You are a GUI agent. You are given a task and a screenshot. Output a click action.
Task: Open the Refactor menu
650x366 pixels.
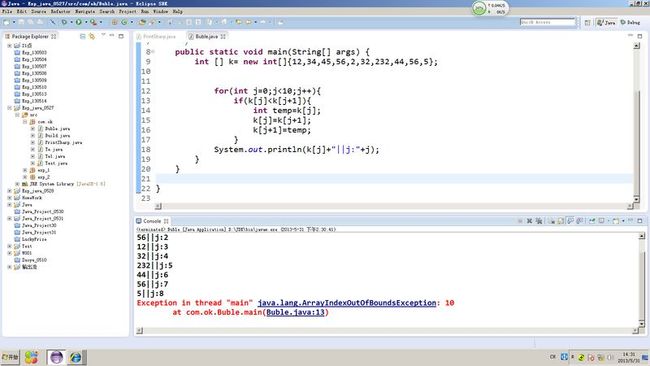point(61,12)
